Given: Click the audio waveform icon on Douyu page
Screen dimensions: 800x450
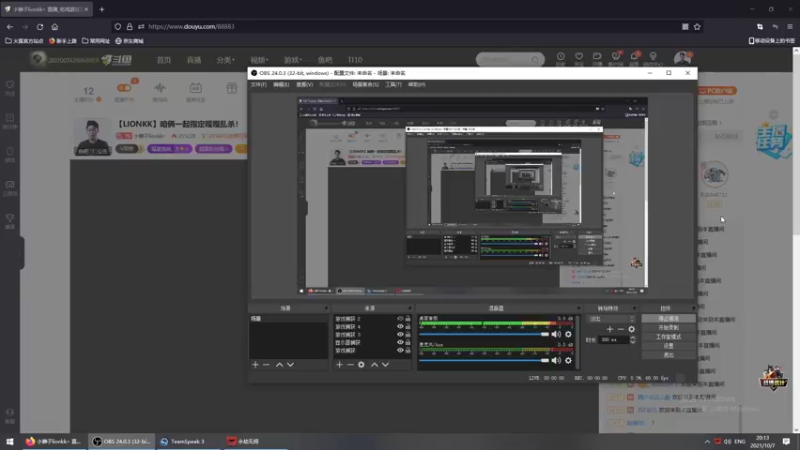Looking at the screenshot, I should pos(160,88).
